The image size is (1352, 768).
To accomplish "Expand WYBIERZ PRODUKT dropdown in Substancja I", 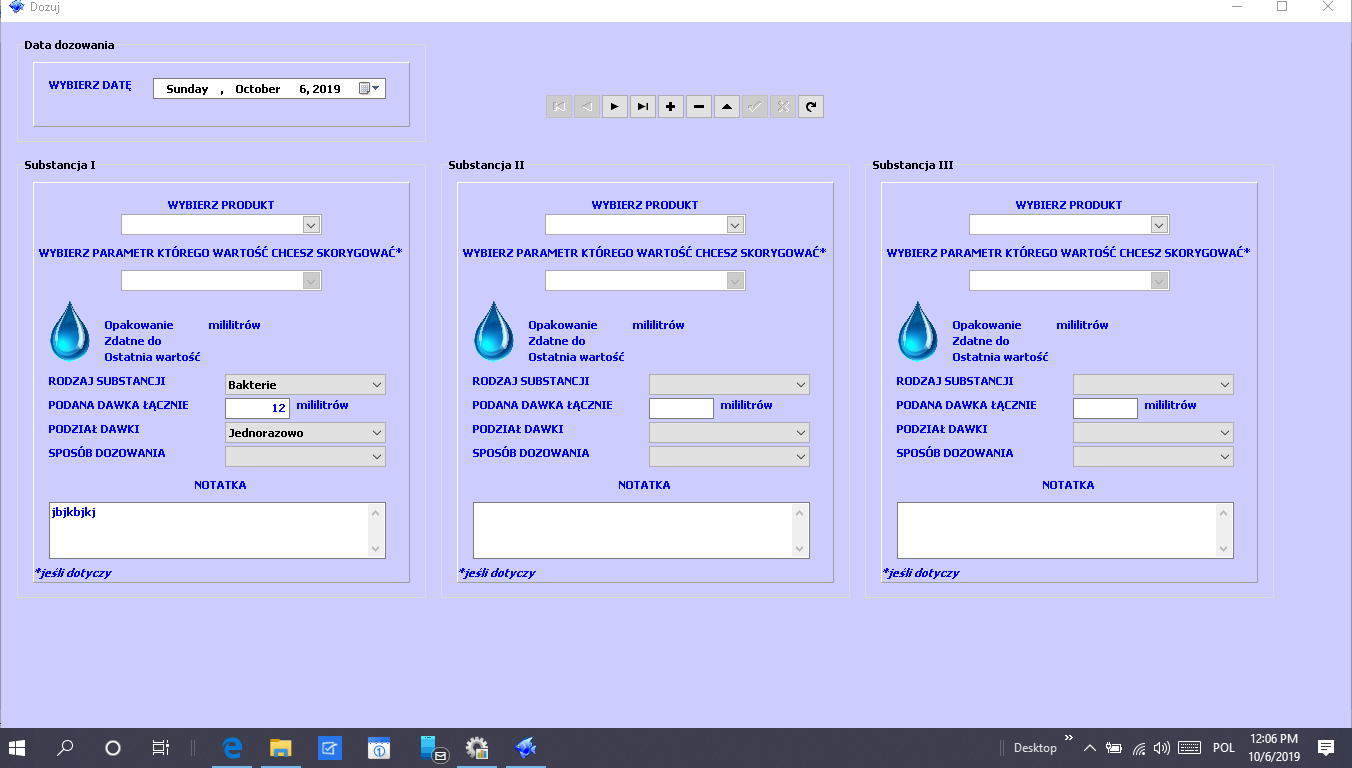I will click(311, 225).
